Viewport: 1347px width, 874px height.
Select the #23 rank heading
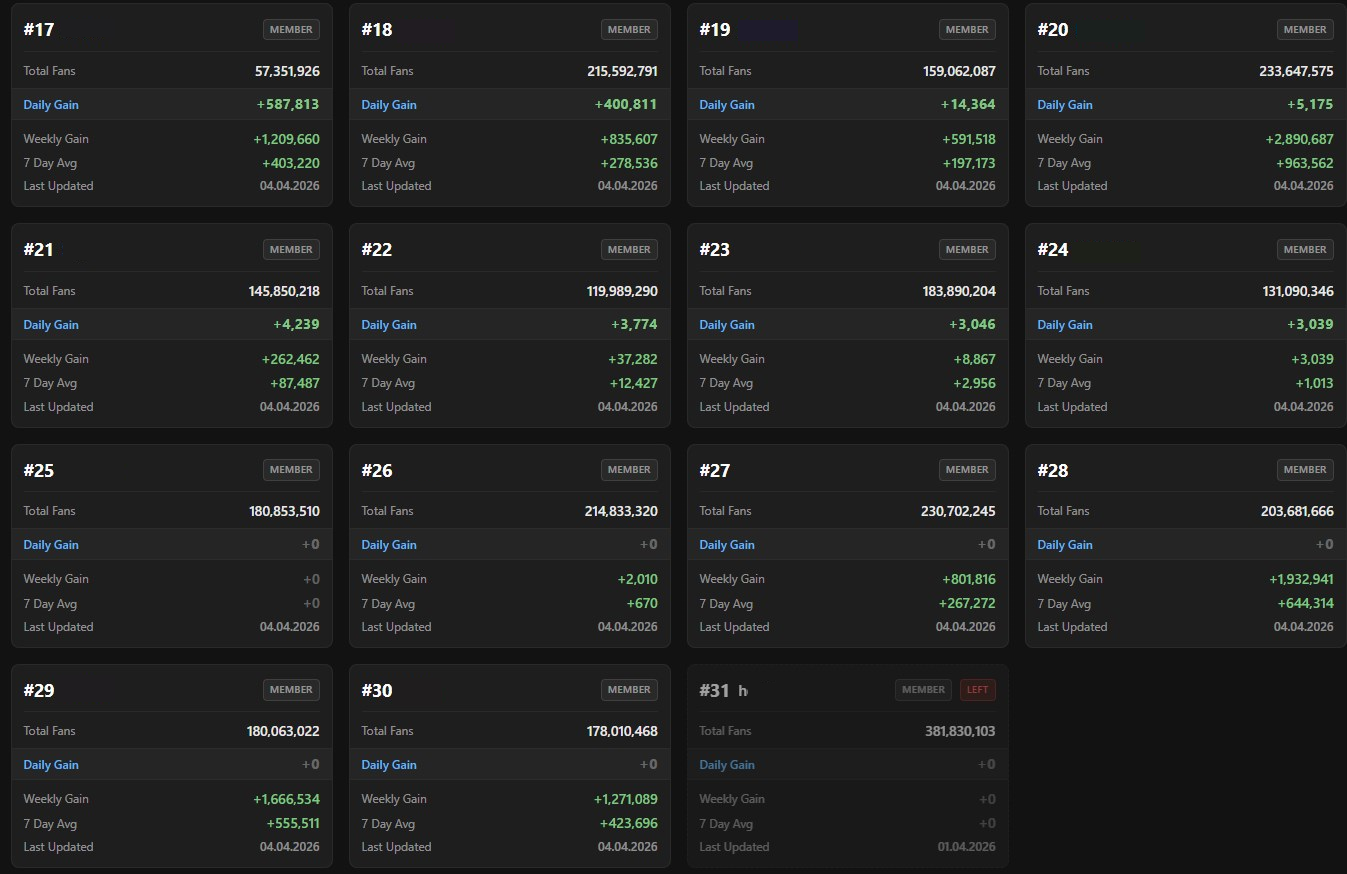click(715, 250)
